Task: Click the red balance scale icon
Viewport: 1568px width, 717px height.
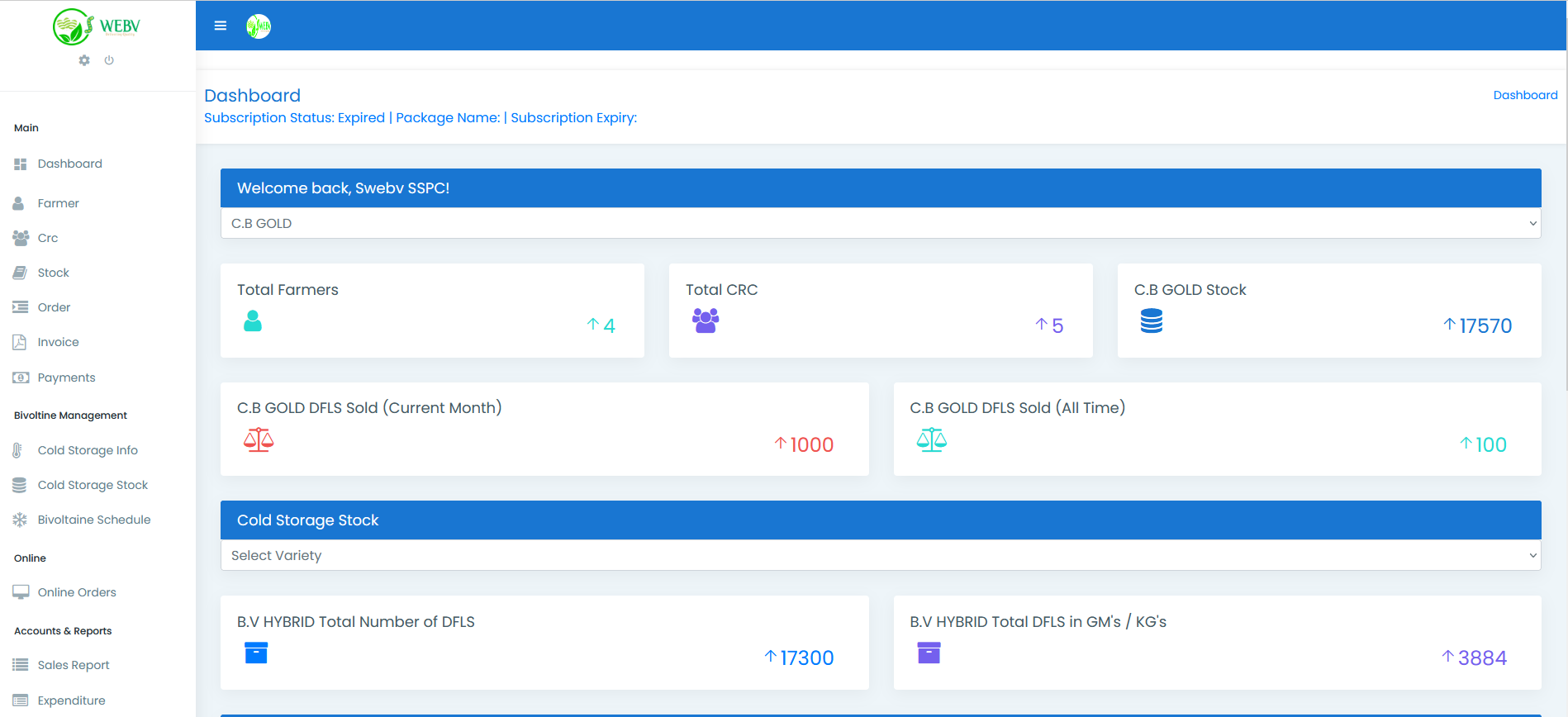Action: 259,440
